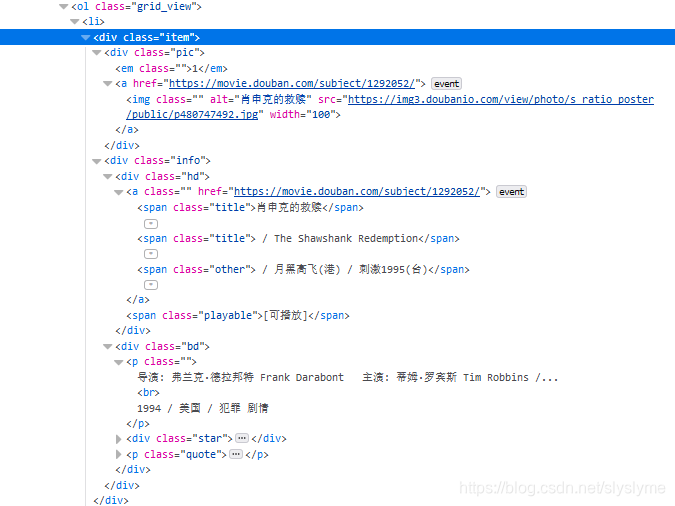675x506 pixels.
Task: Select span title The Shawshank Redemption row
Action: (298, 239)
